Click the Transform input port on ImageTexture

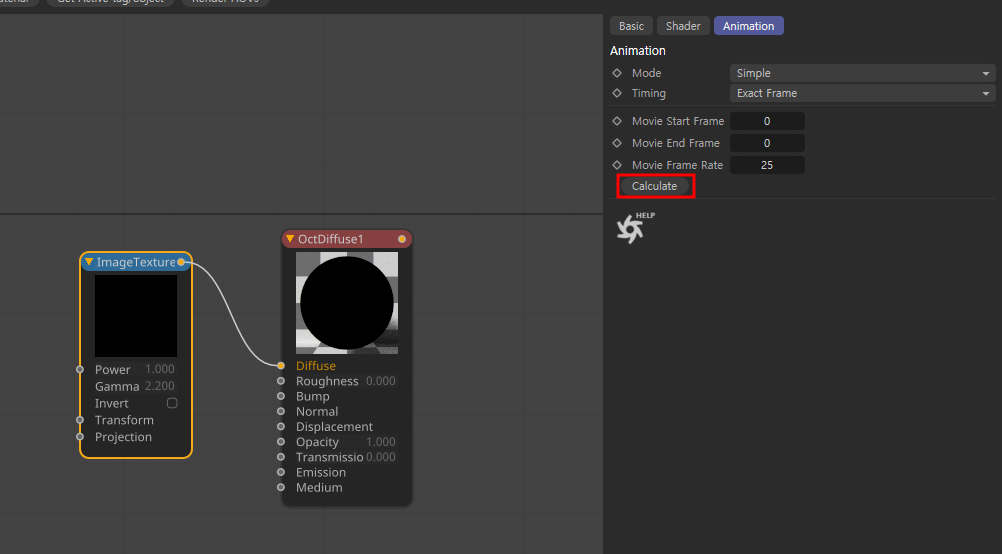click(80, 420)
